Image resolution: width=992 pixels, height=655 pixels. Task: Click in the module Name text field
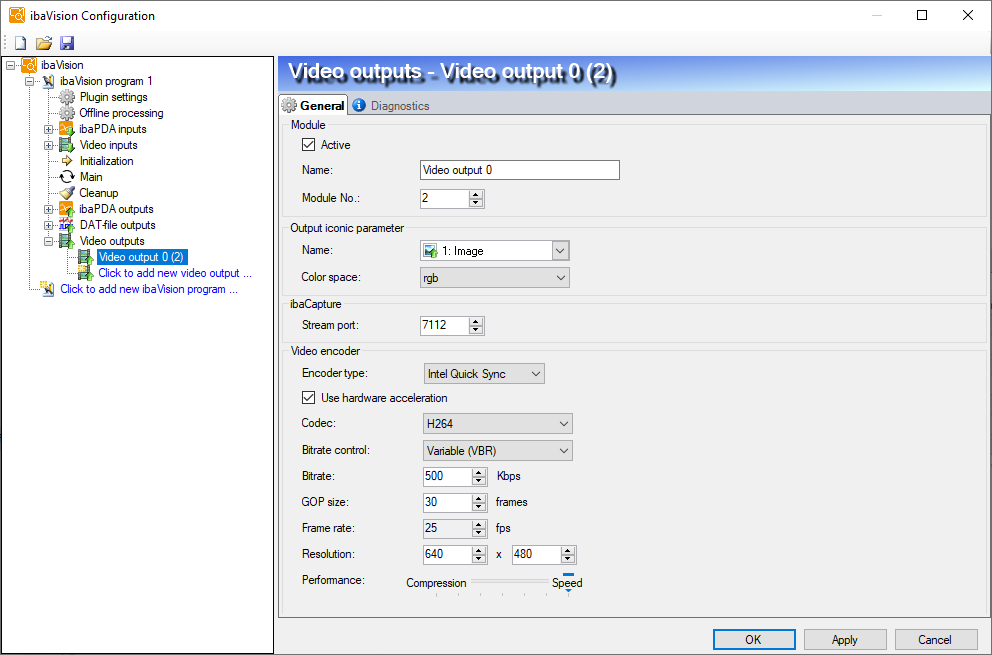tap(520, 170)
